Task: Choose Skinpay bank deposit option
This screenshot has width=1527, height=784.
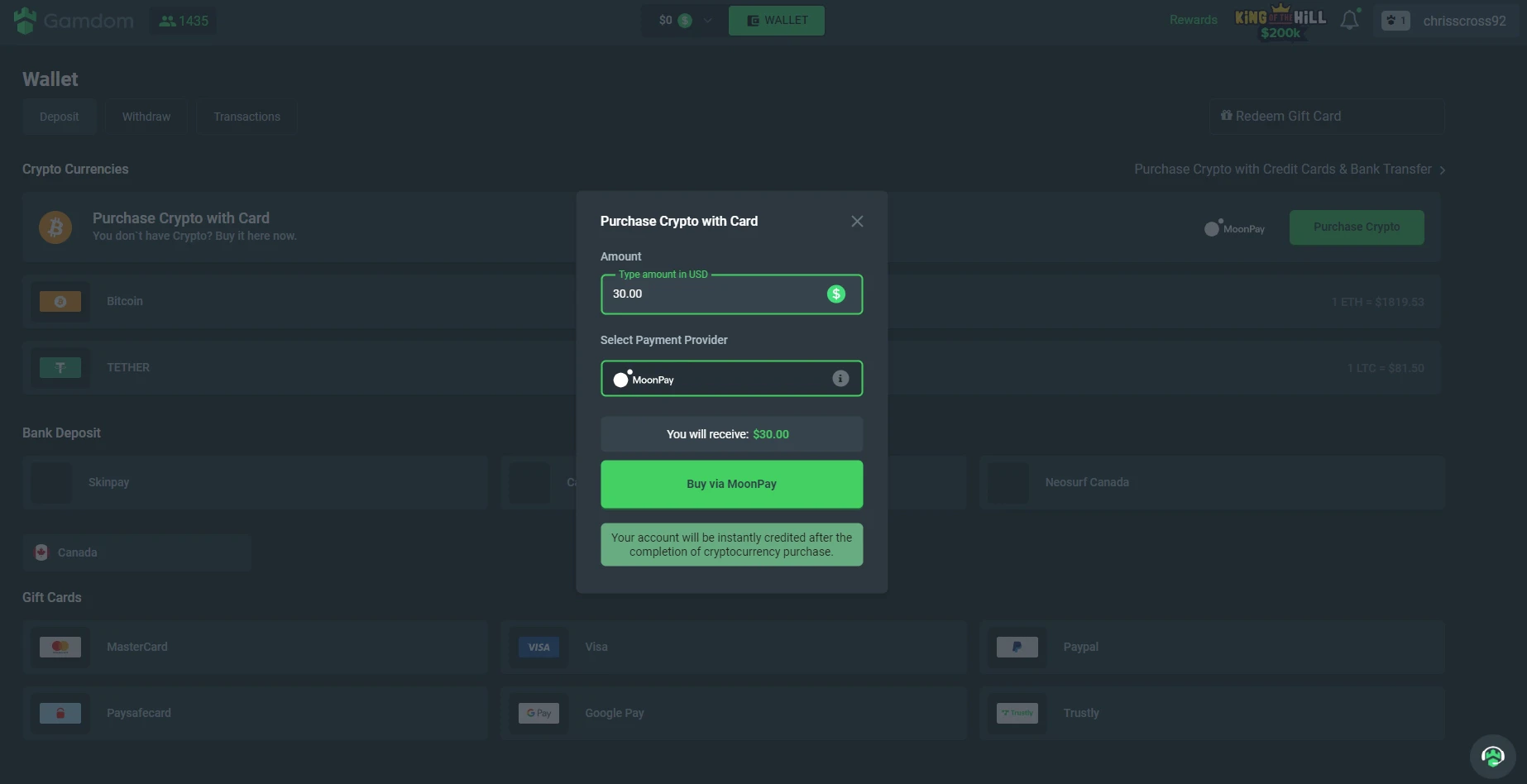Action: pyautogui.click(x=255, y=482)
